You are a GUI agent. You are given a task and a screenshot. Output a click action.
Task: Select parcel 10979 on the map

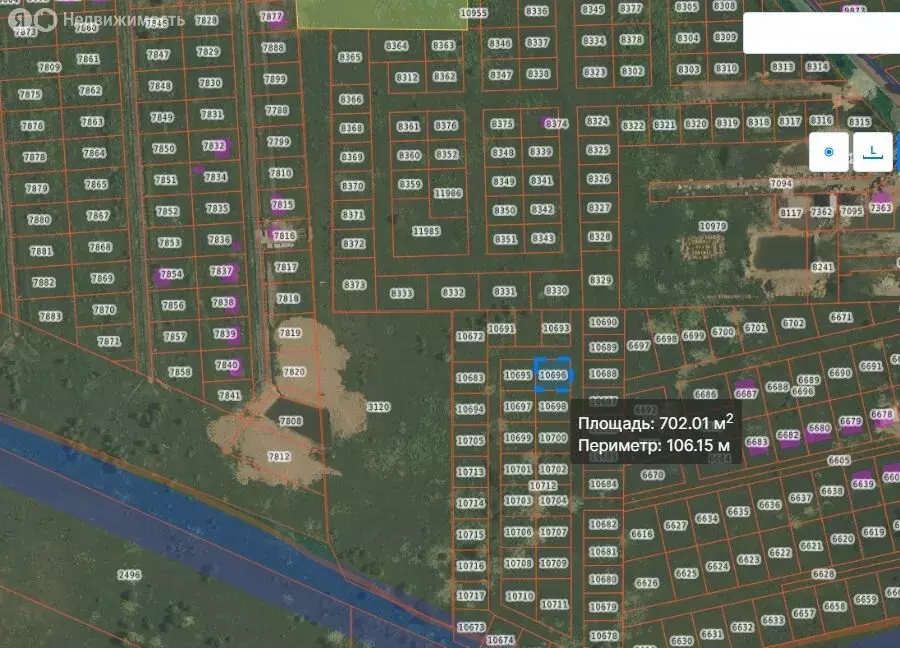click(712, 226)
